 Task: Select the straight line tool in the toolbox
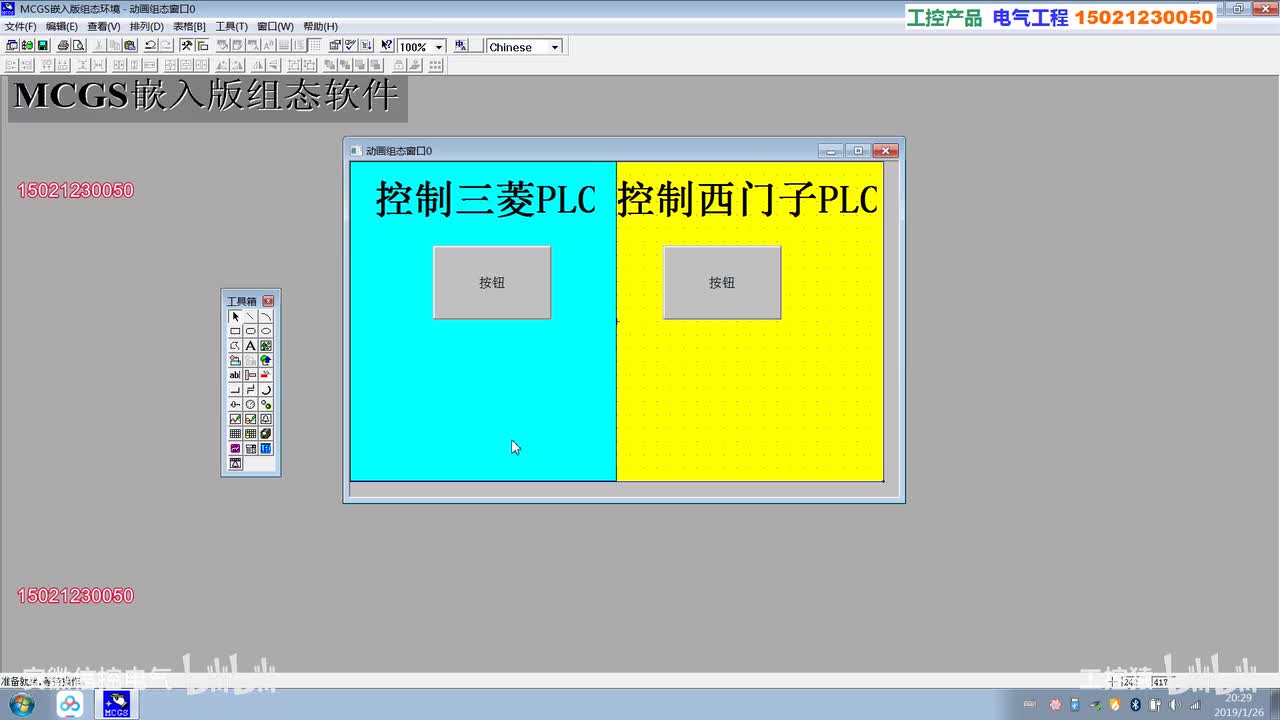tap(251, 316)
